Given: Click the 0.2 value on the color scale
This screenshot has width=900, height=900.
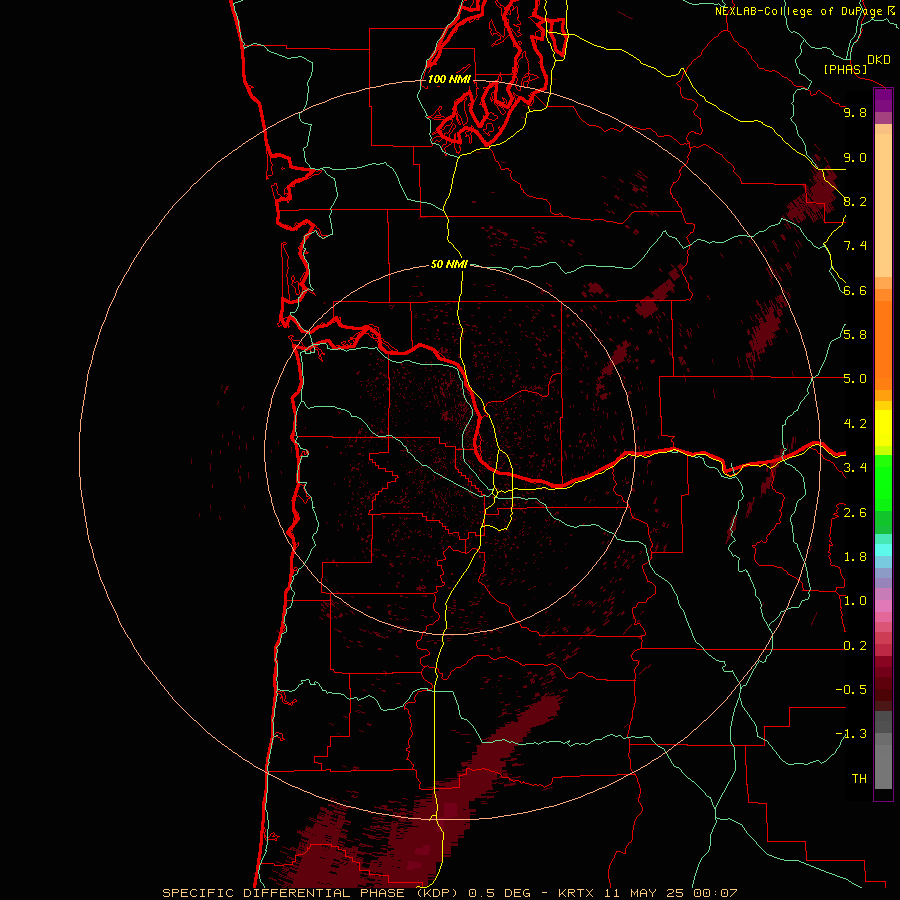Looking at the screenshot, I should [x=855, y=646].
